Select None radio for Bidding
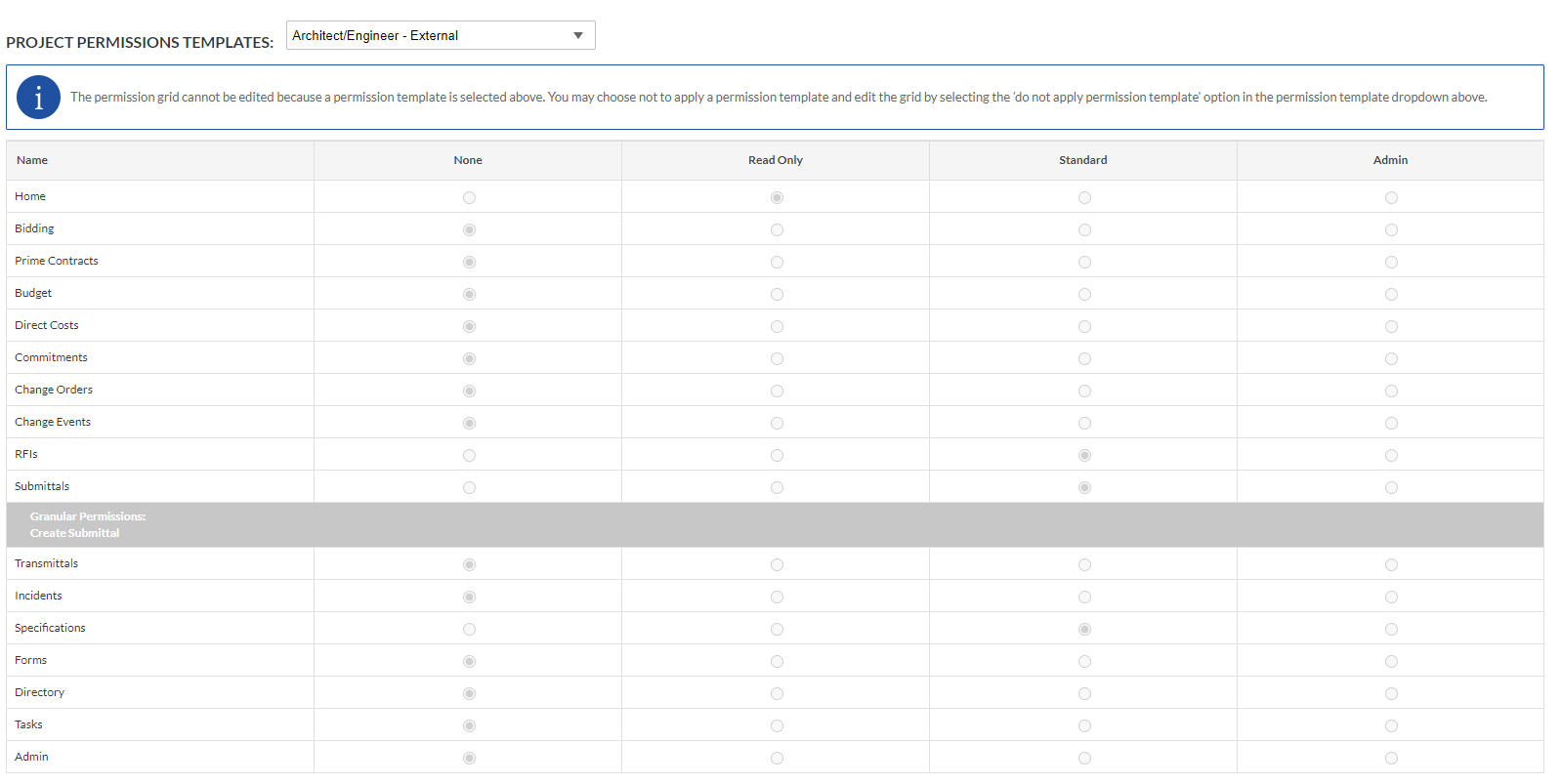 (x=469, y=229)
